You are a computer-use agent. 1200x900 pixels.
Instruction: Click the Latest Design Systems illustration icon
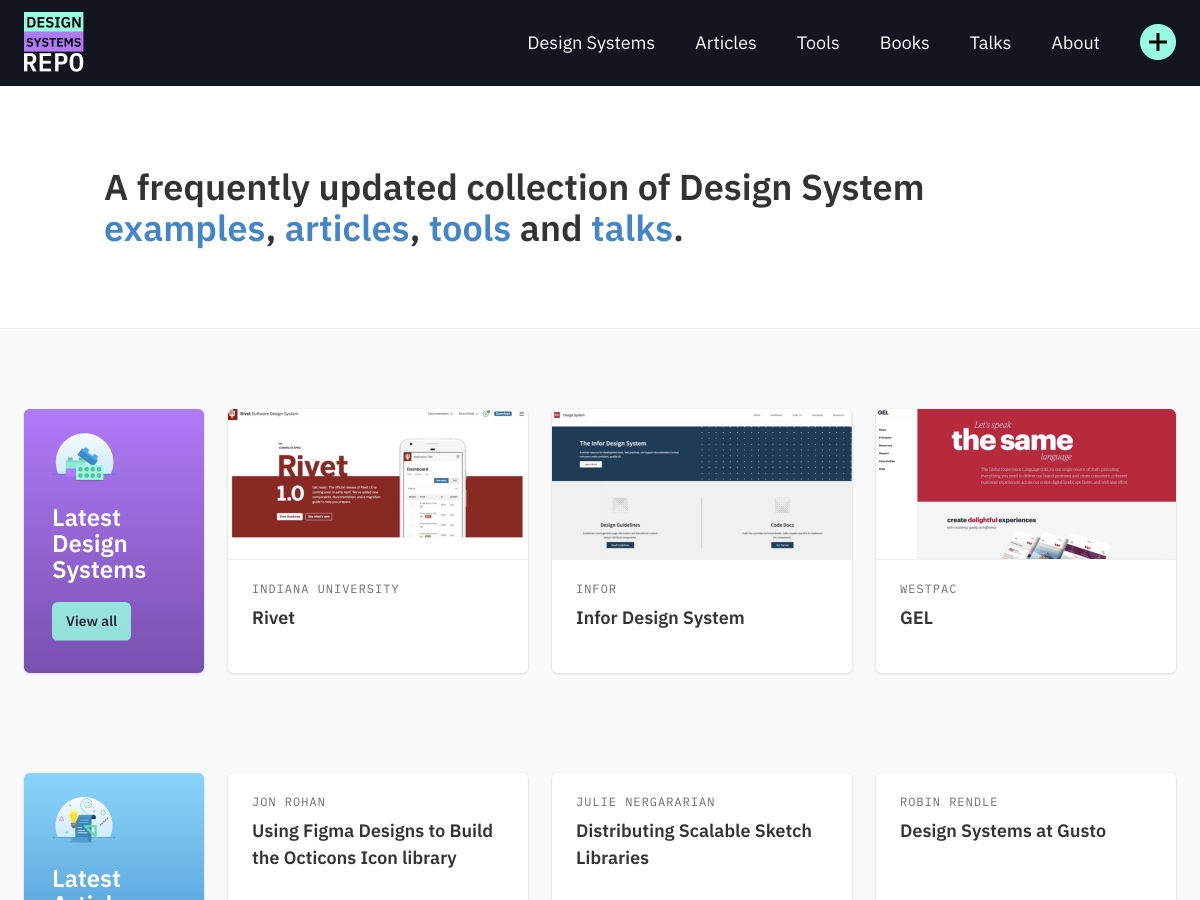(x=85, y=457)
